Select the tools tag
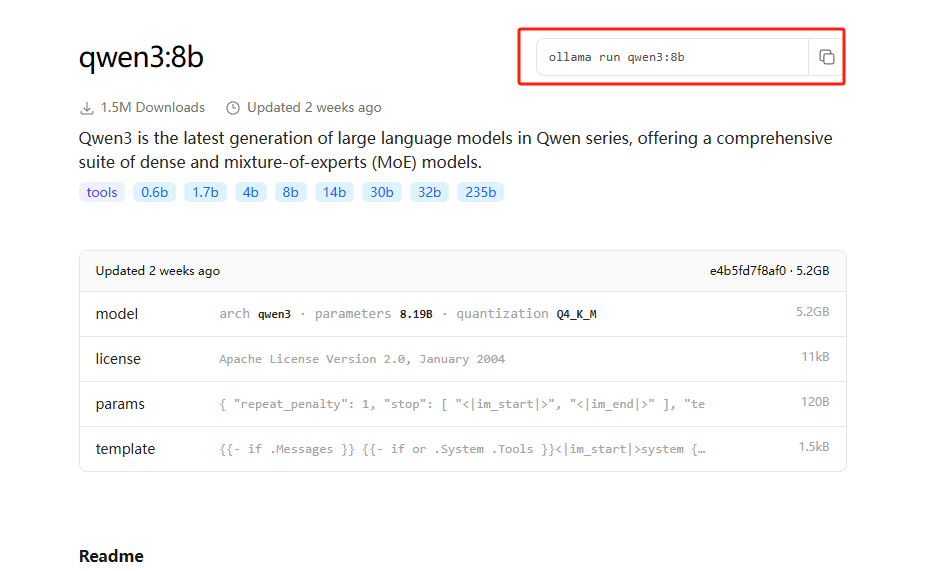Image resolution: width=934 pixels, height=571 pixels. click(x=102, y=192)
